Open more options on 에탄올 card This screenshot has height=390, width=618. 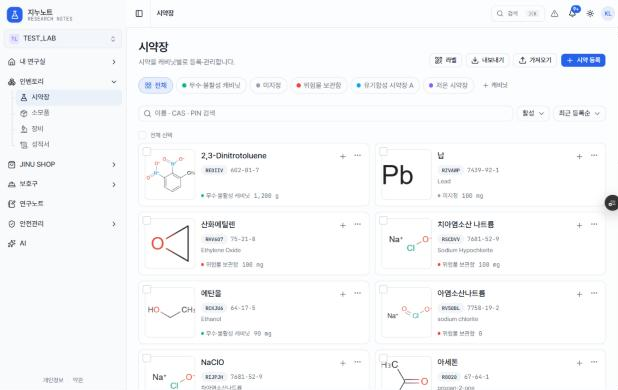click(x=357, y=293)
